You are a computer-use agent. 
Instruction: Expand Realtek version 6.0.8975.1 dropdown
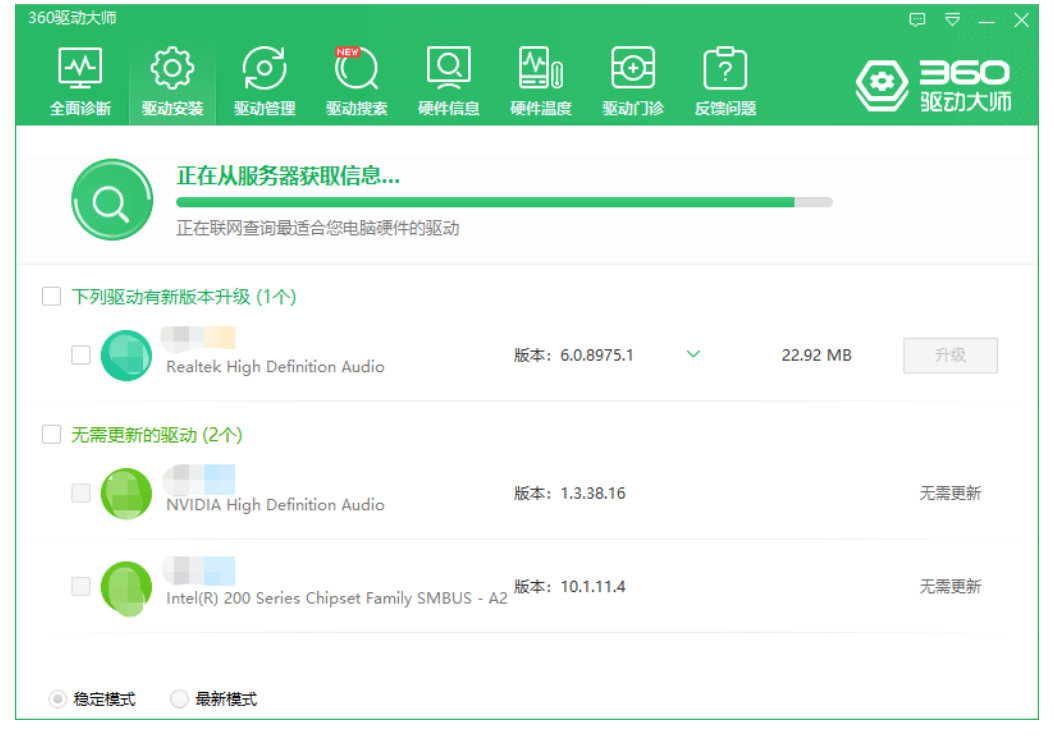[x=693, y=354]
